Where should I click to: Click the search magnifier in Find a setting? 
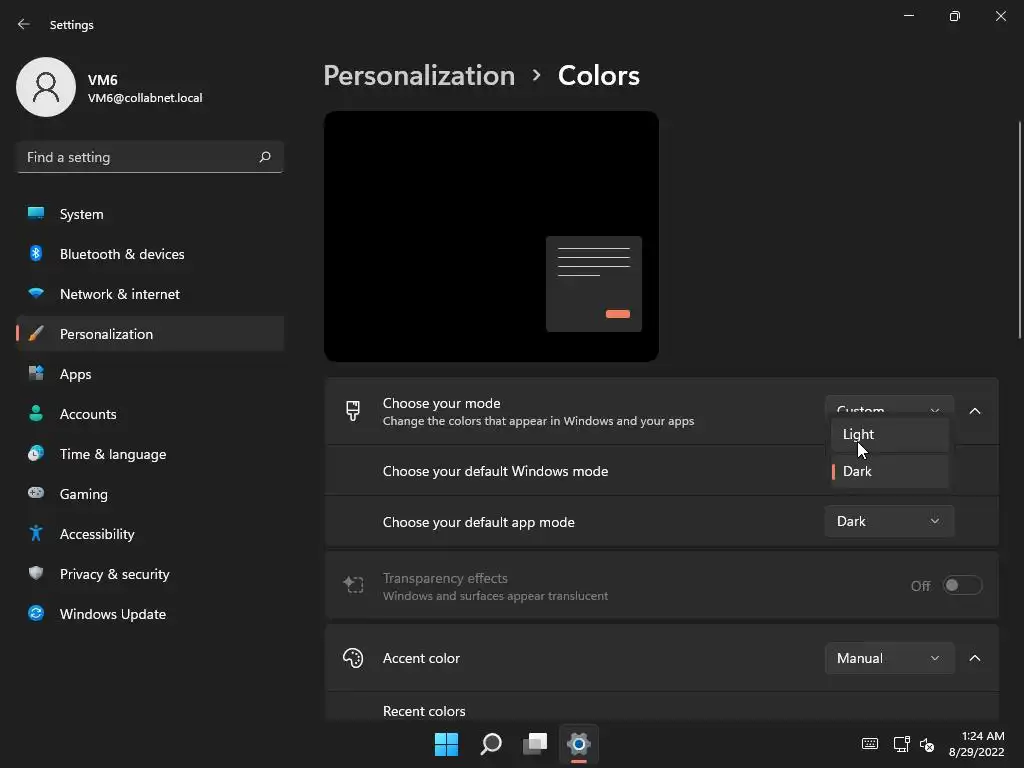pos(264,157)
